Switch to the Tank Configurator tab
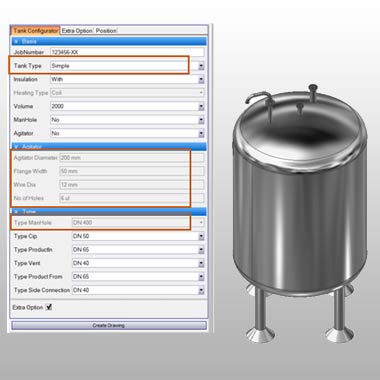 coord(36,31)
